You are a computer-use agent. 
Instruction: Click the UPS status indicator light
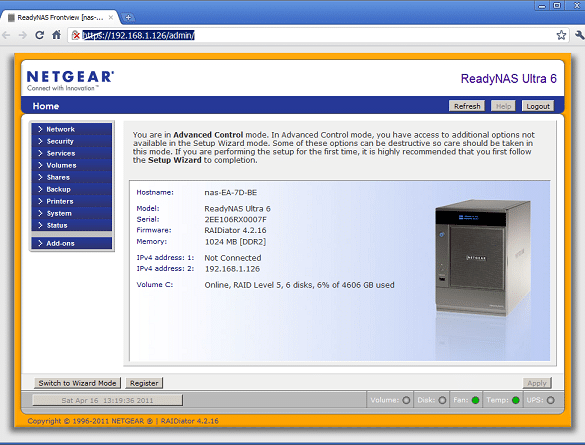(x=551, y=400)
